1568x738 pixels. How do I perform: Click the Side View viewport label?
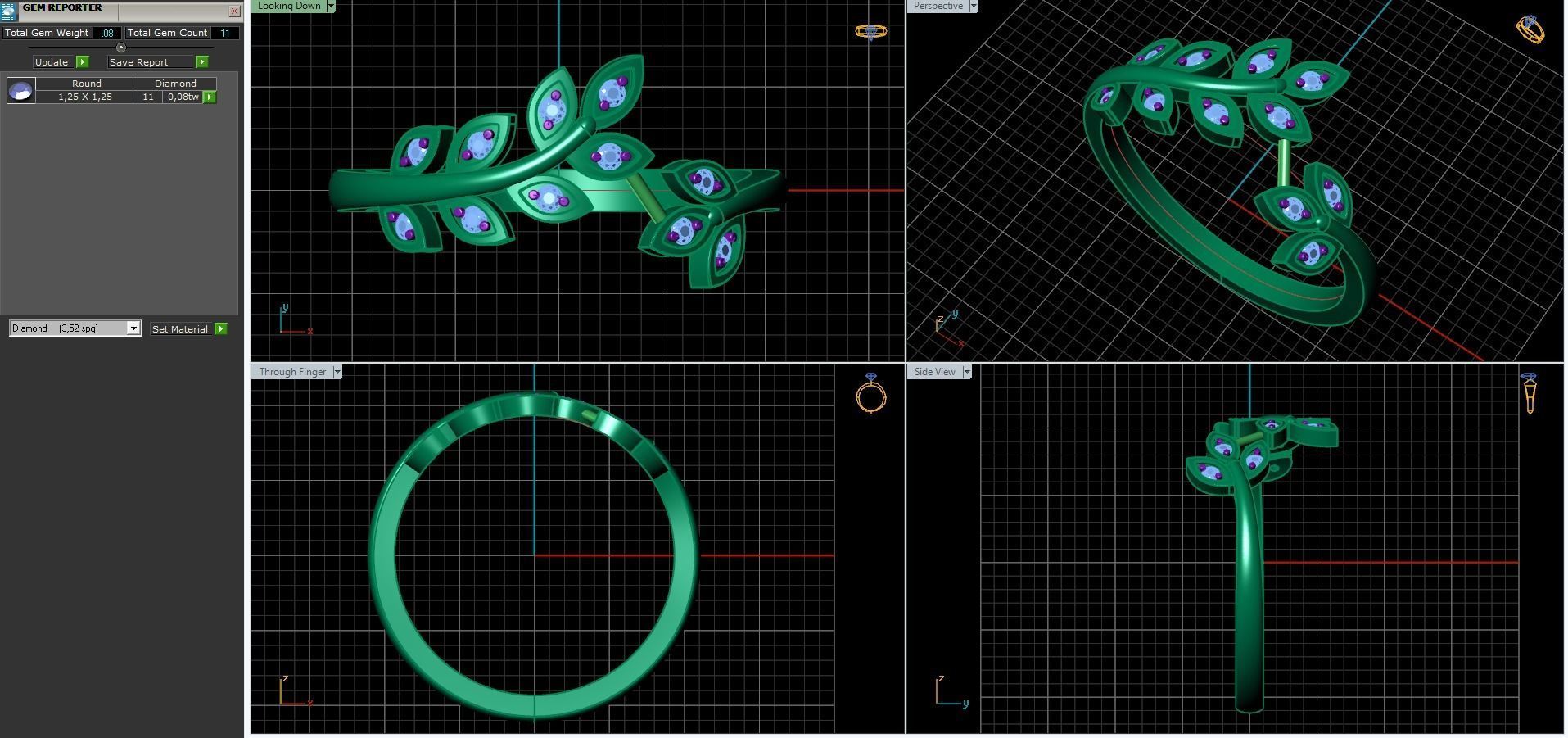tap(934, 372)
